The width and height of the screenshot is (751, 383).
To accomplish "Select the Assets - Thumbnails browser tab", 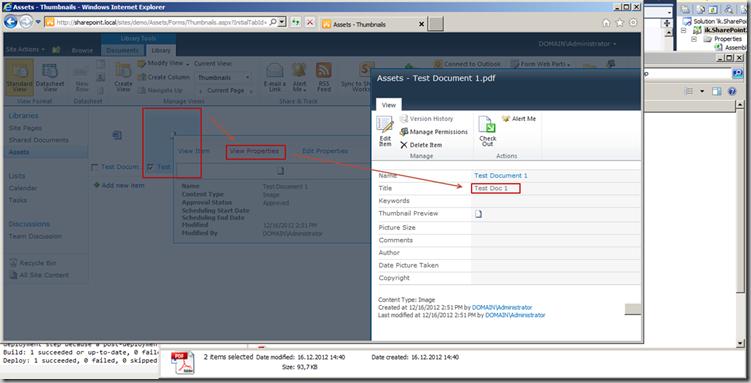I will tap(372, 24).
